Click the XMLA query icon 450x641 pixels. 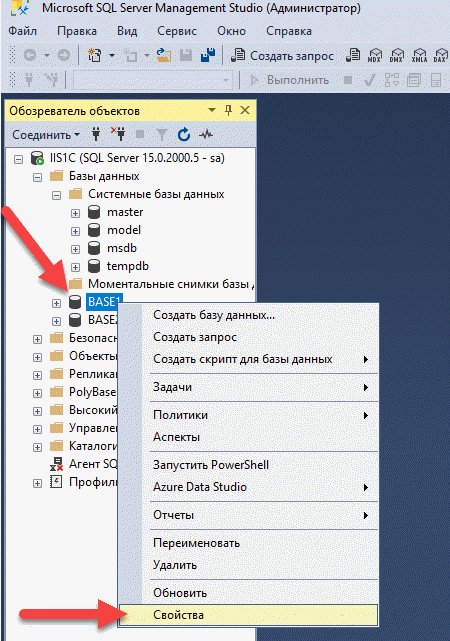(419, 55)
